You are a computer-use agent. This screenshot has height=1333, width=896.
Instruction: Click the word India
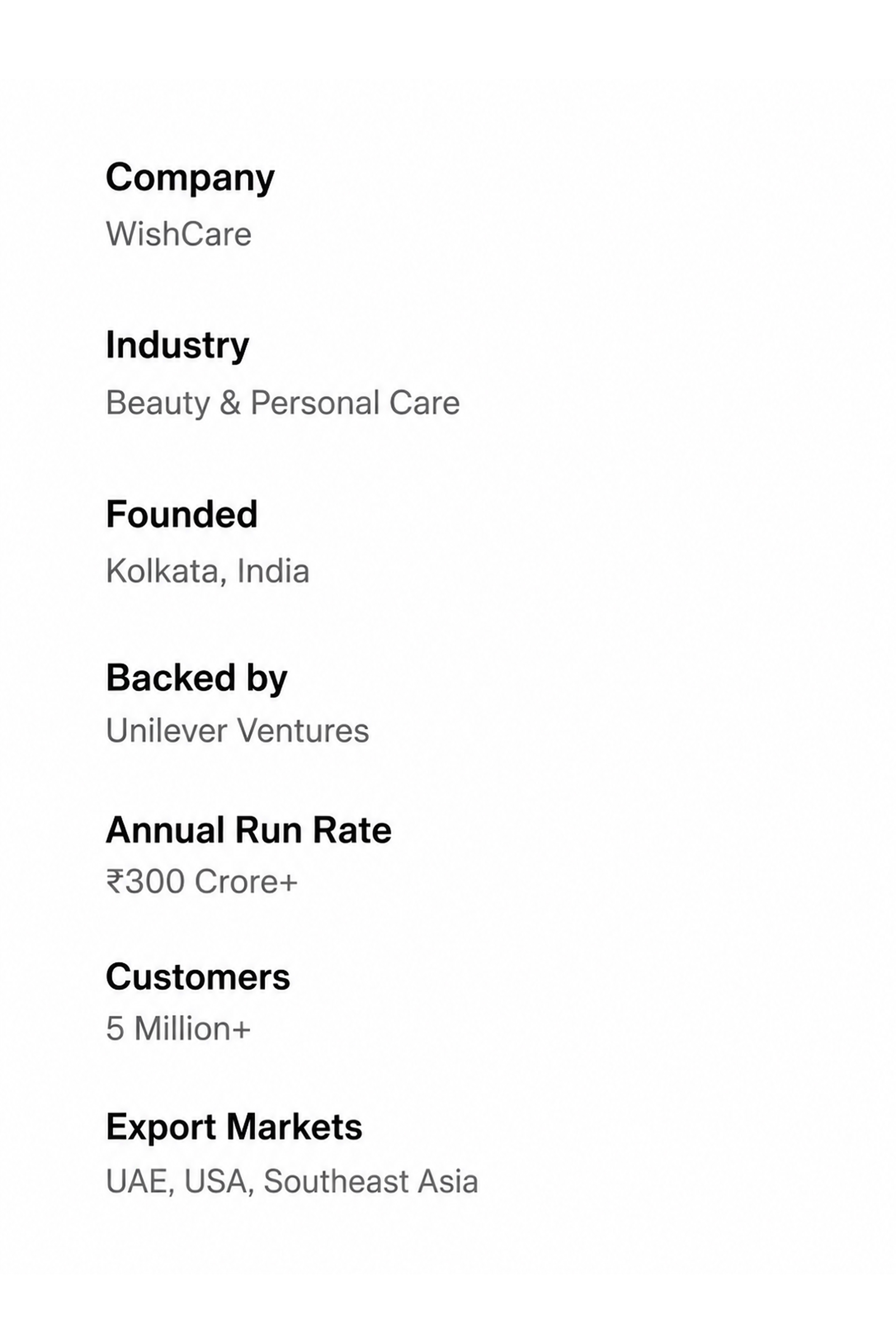pyautogui.click(x=273, y=571)
